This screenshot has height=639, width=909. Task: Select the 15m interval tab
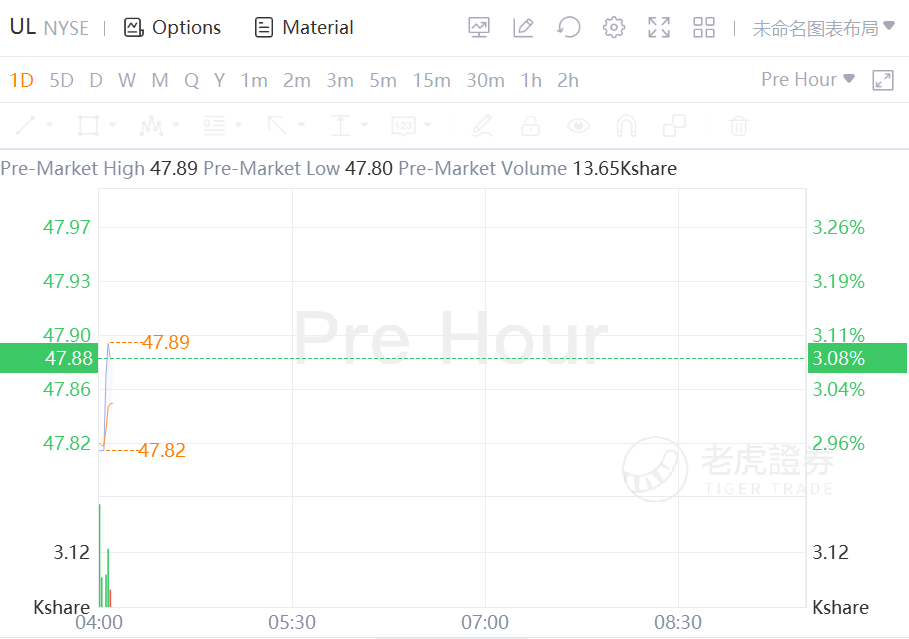pos(431,80)
